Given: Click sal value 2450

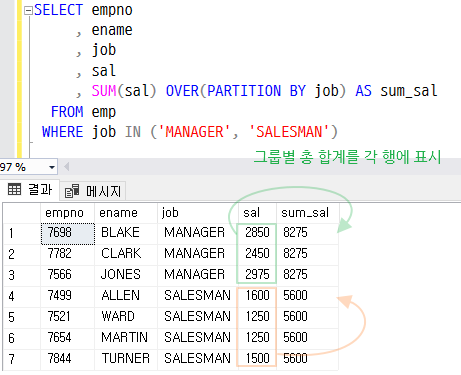Looking at the screenshot, I should pos(257,254).
